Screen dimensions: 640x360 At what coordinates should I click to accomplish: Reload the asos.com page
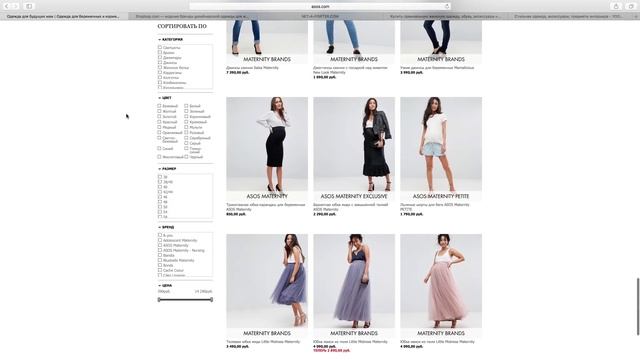pyautogui.click(x=447, y=7)
